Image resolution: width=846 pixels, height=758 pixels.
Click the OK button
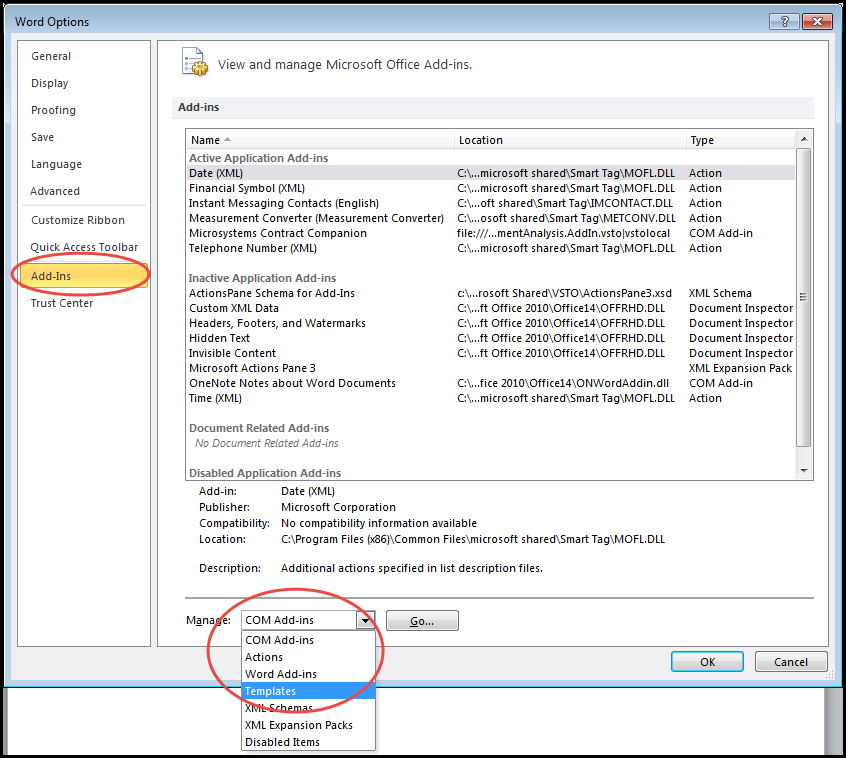pyautogui.click(x=707, y=662)
